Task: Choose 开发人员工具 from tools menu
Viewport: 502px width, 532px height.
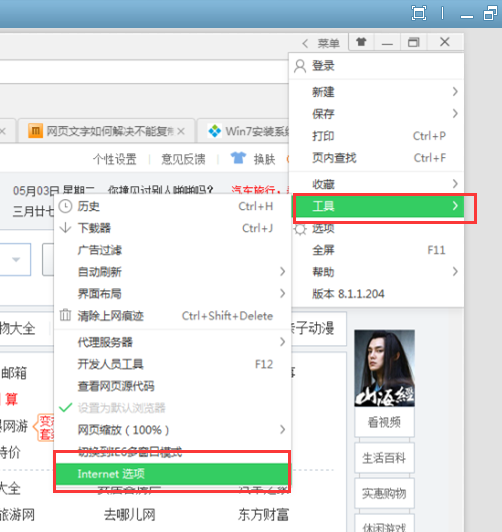Action: tap(172, 364)
